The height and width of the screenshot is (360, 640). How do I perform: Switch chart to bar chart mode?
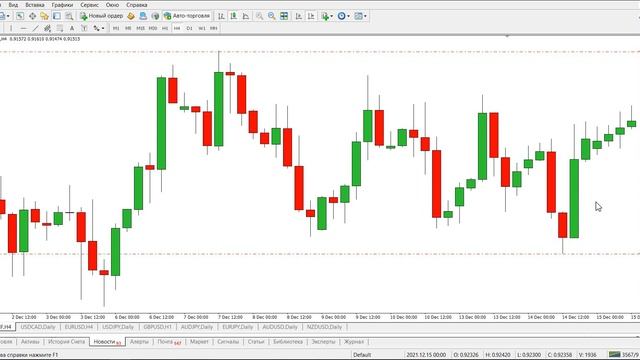(221, 16)
